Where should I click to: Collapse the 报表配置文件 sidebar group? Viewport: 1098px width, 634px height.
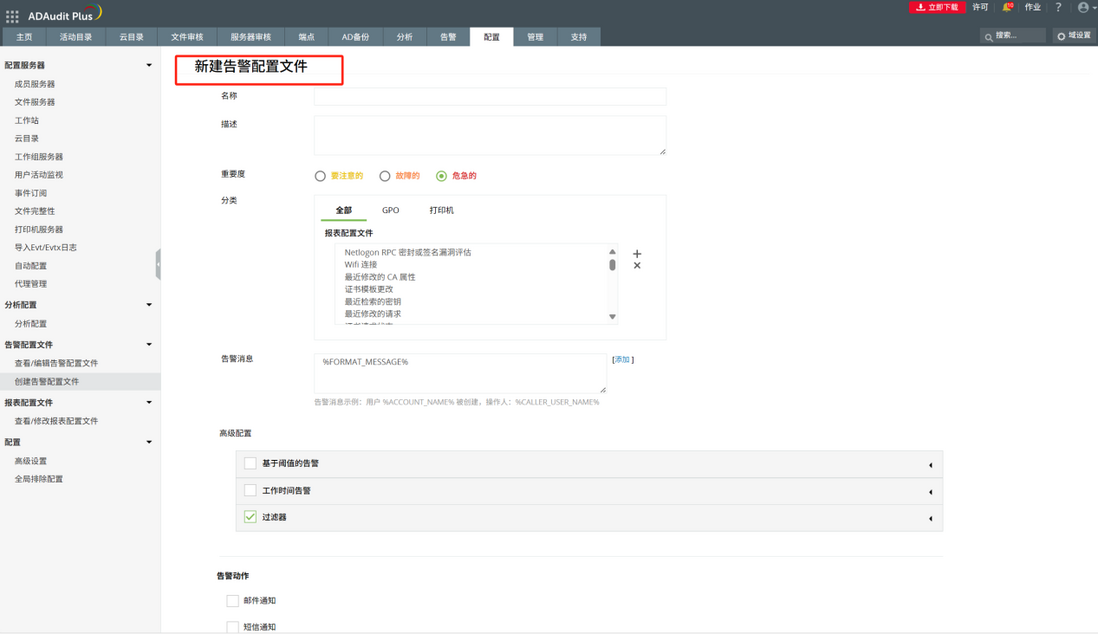148,402
